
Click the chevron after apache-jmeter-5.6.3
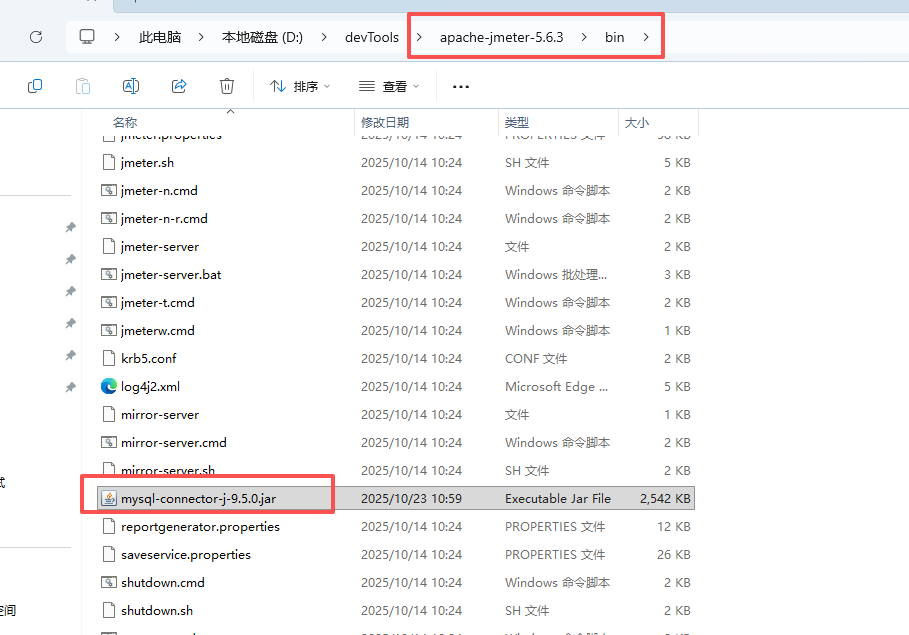(584, 36)
